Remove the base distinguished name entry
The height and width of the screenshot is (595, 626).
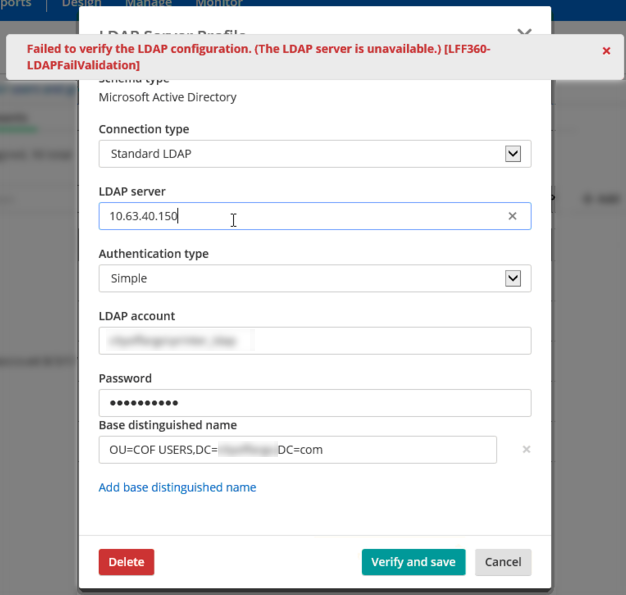(526, 450)
